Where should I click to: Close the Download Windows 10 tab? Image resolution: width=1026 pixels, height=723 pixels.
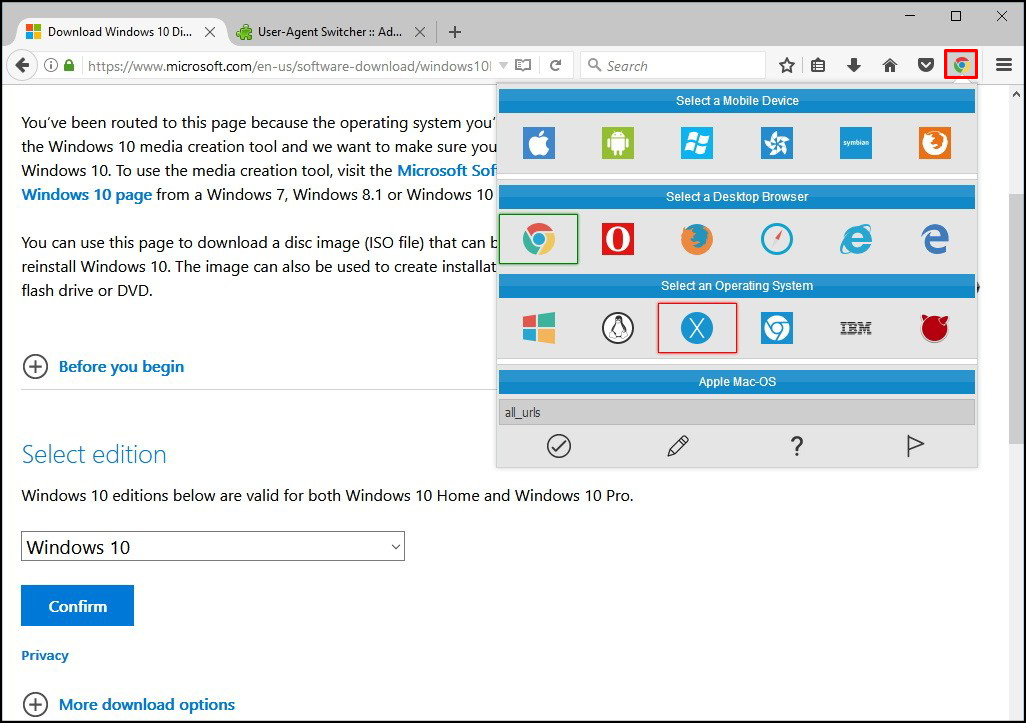pyautogui.click(x=210, y=31)
